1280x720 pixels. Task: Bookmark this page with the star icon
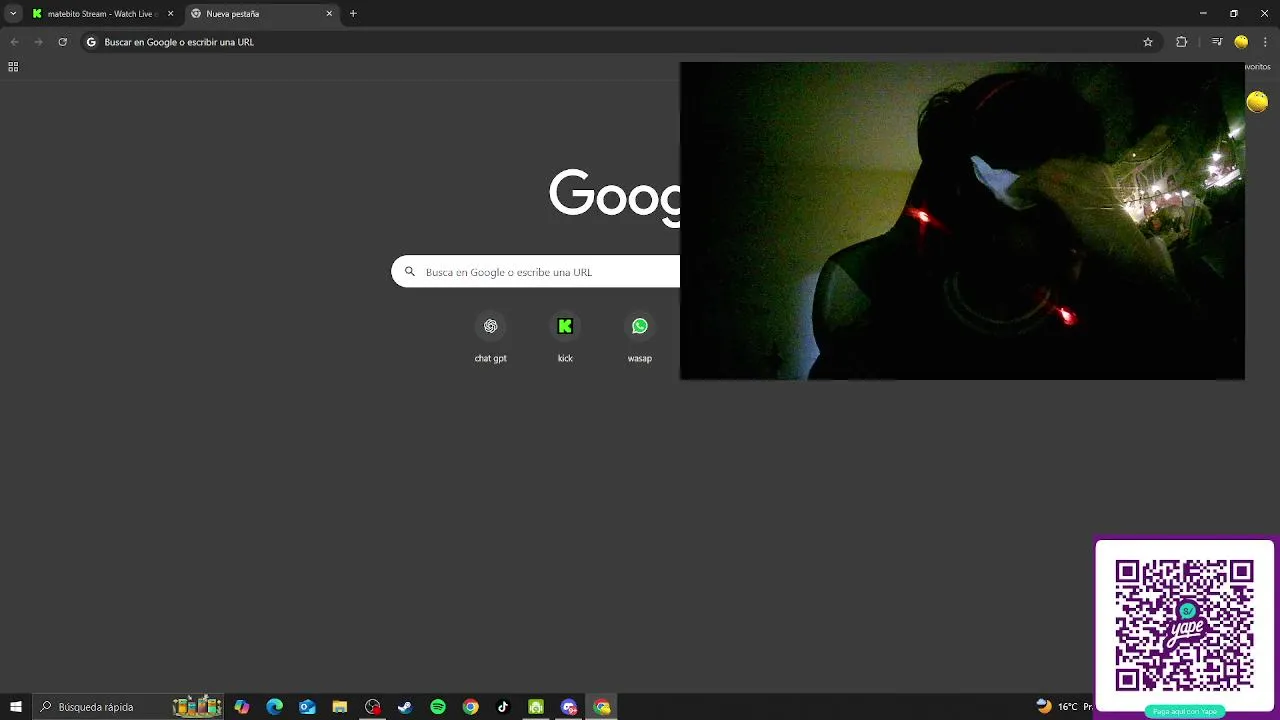(1148, 42)
